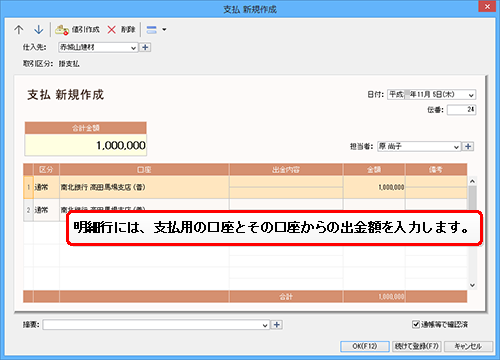Click the キャンセル button
The height and width of the screenshot is (360, 500).
[468, 346]
